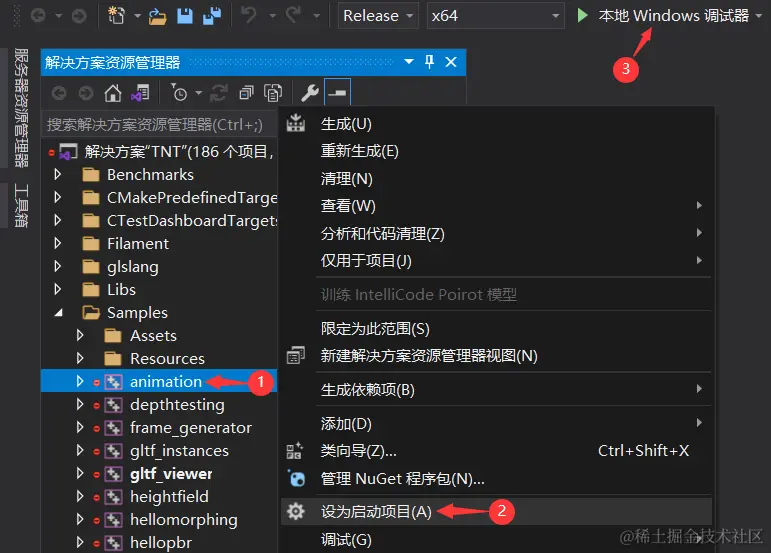
Task: Click the undo arrow icon
Action: coord(249,15)
